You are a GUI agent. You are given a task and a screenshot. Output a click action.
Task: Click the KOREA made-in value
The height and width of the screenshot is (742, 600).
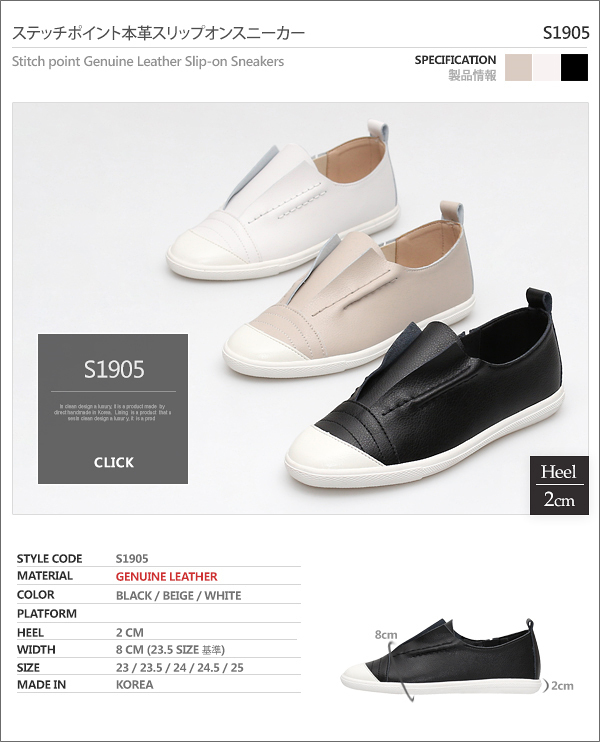click(134, 685)
